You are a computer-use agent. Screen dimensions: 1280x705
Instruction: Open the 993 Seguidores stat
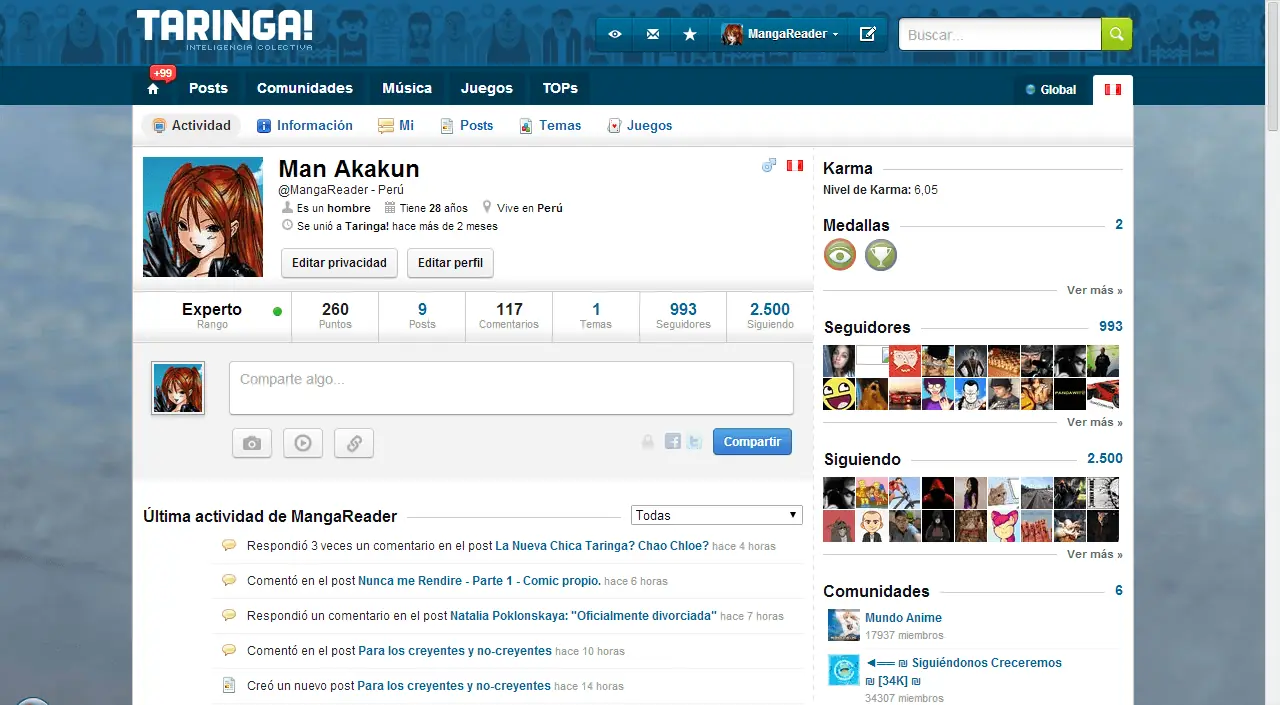(x=683, y=316)
